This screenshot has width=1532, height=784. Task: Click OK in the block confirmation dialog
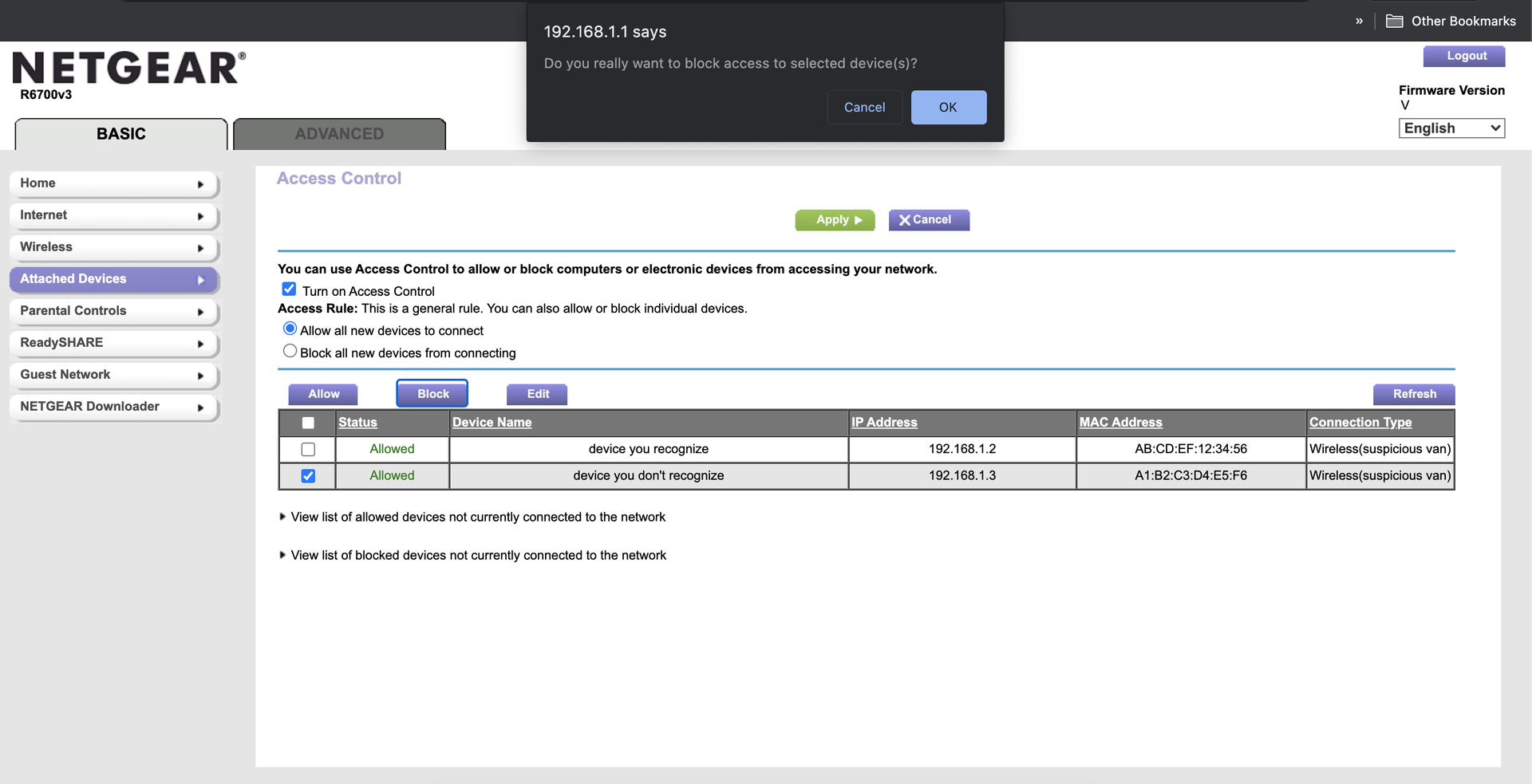[949, 107]
